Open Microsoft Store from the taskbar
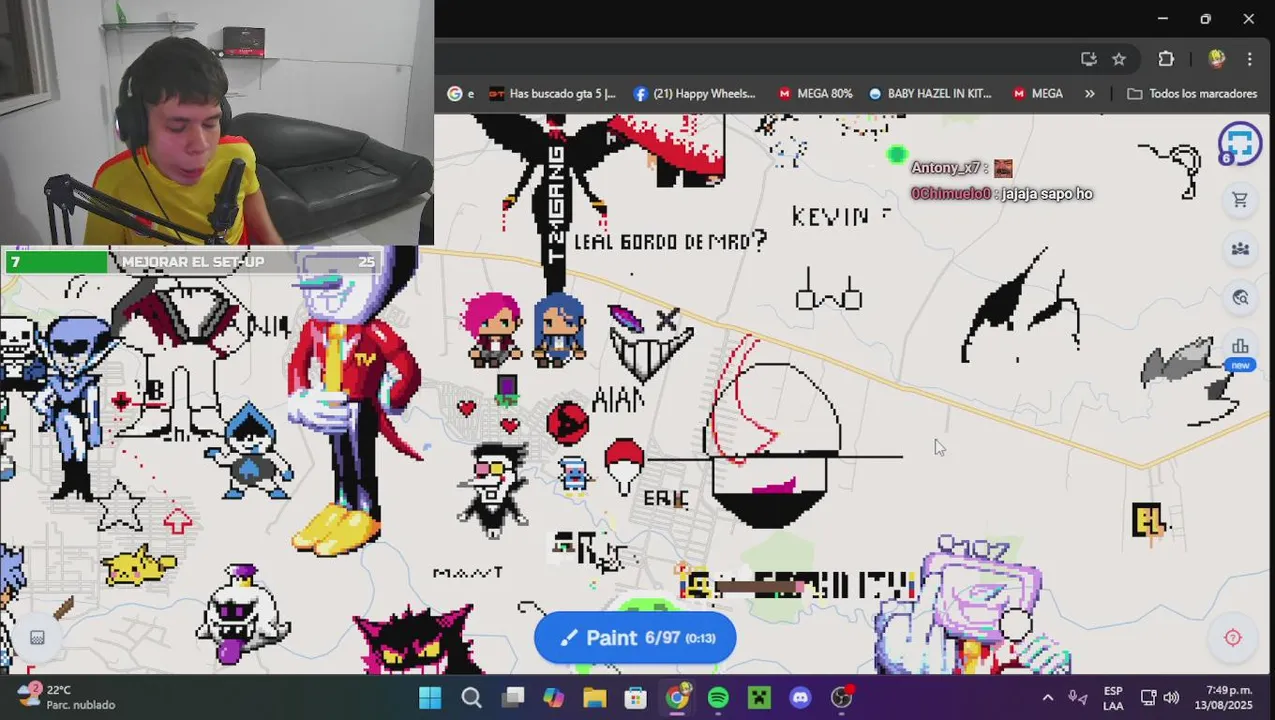Image resolution: width=1275 pixels, height=720 pixels. [636, 698]
